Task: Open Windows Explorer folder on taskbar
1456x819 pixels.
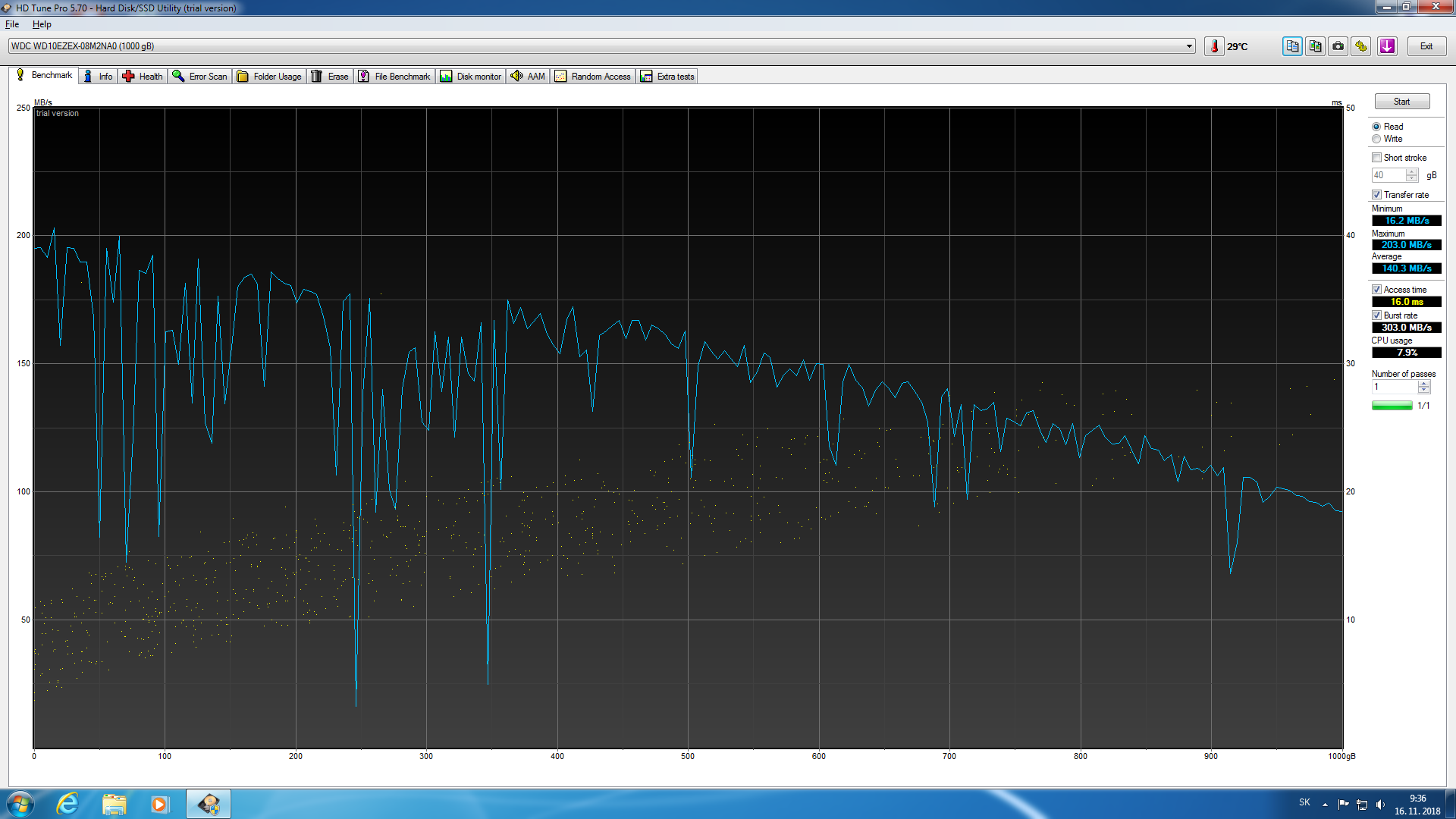Action: point(114,804)
